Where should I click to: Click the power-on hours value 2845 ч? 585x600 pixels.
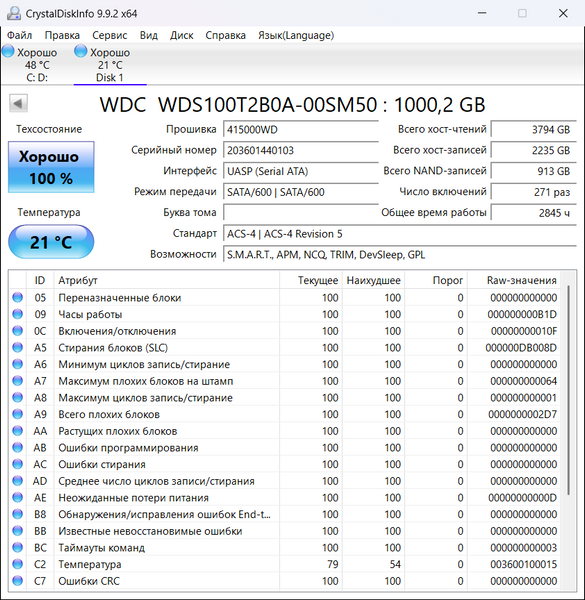[534, 212]
